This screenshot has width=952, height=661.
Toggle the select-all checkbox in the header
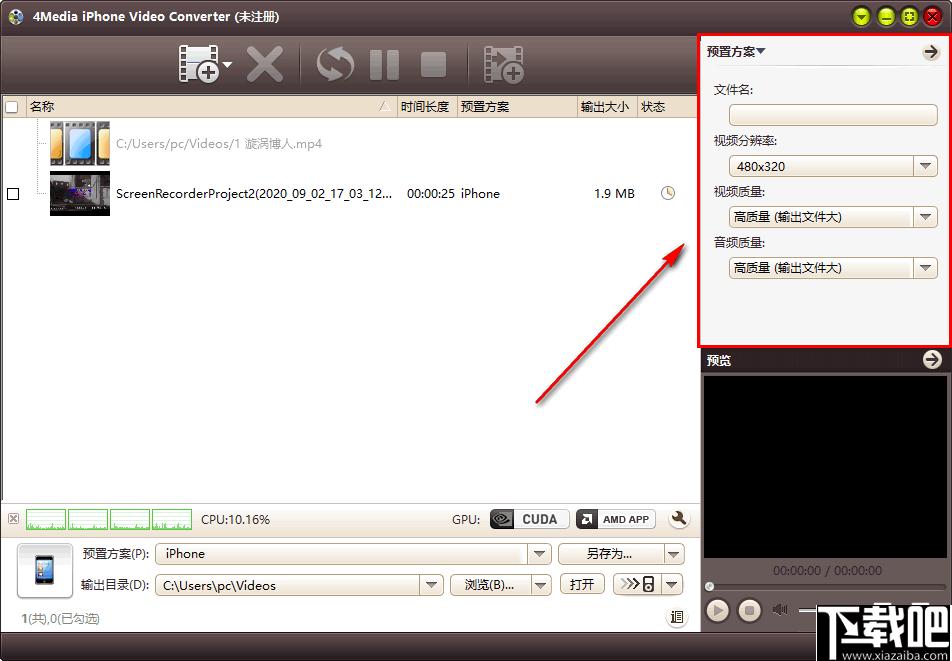coord(12,107)
